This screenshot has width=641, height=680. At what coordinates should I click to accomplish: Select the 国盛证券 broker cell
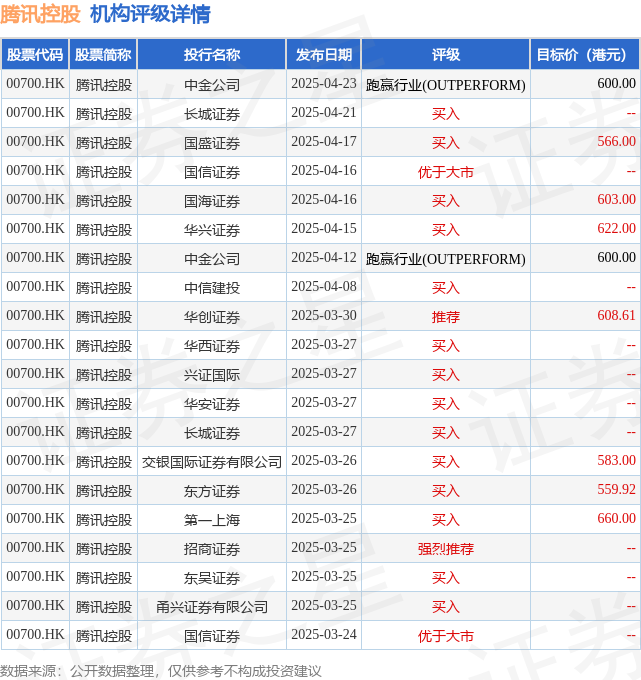212,143
